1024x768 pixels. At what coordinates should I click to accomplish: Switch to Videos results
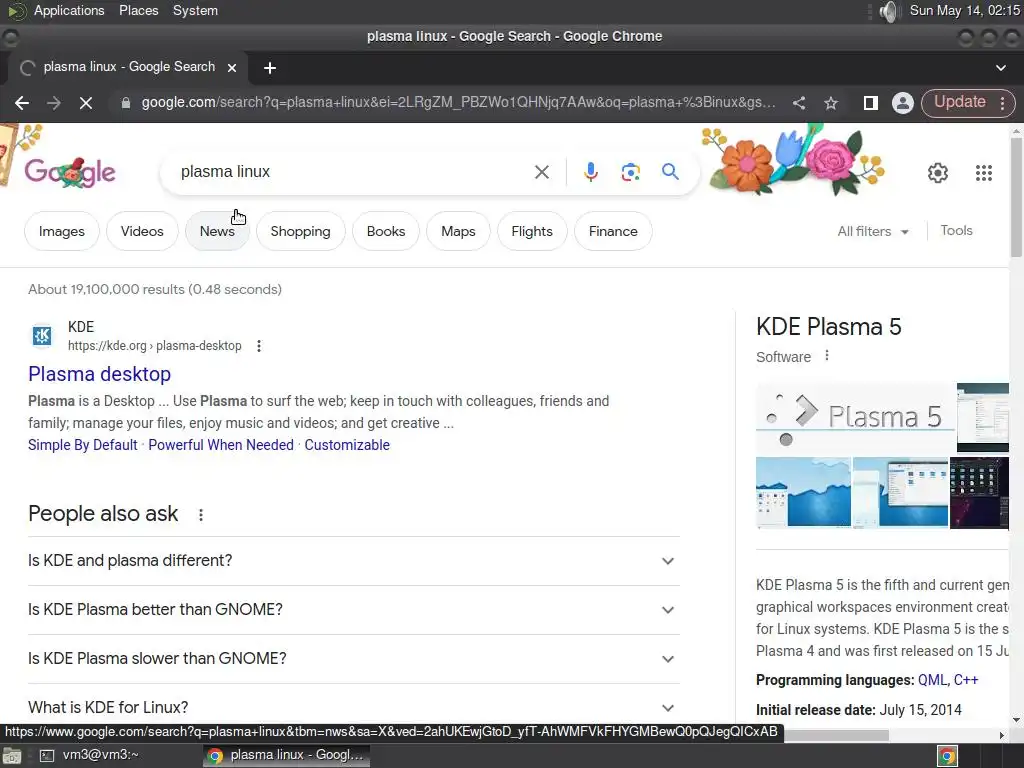[x=142, y=231]
